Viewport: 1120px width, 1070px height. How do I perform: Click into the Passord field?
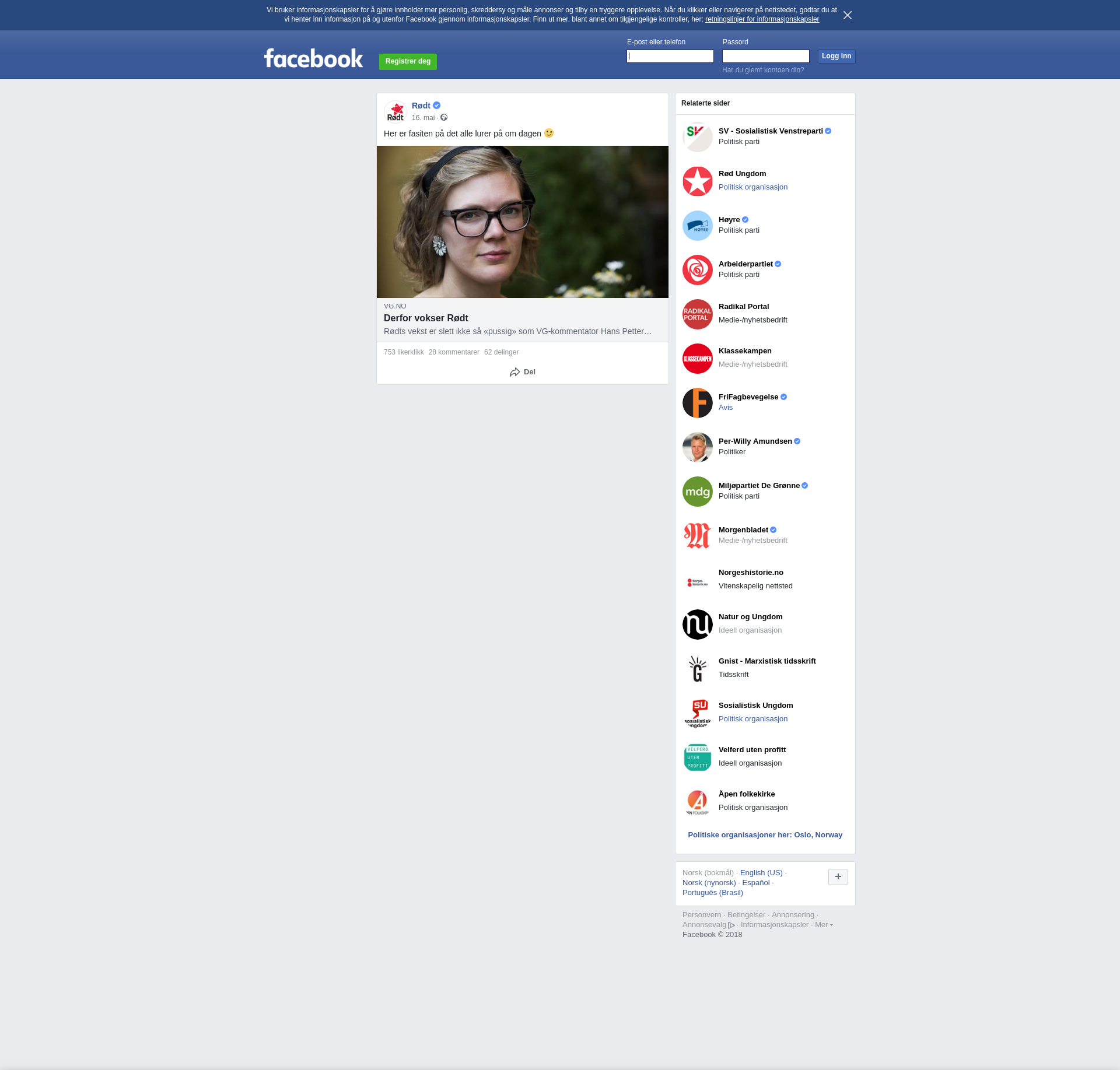click(765, 57)
